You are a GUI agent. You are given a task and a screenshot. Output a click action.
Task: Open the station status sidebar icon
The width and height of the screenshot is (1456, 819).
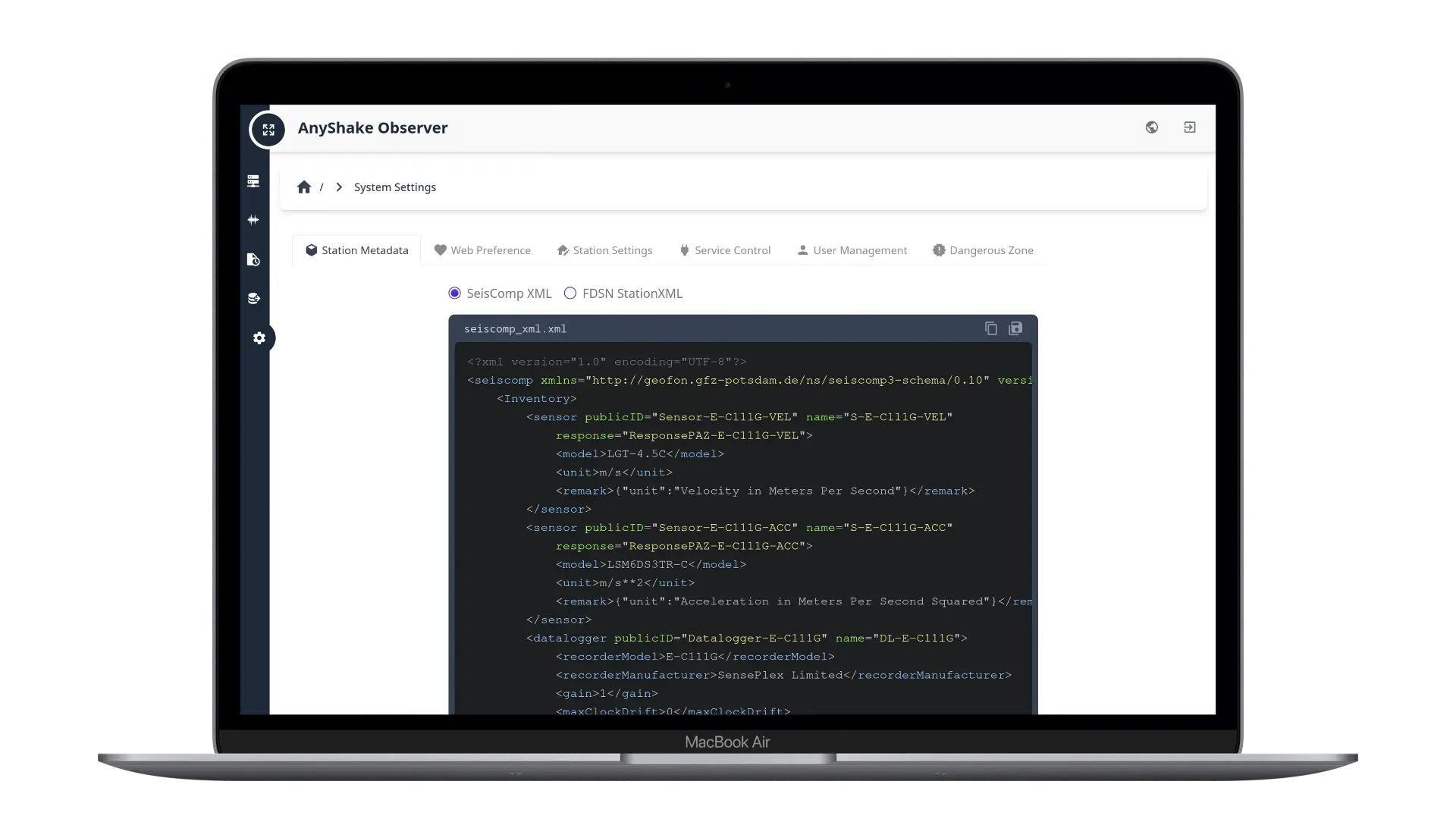pyautogui.click(x=253, y=181)
